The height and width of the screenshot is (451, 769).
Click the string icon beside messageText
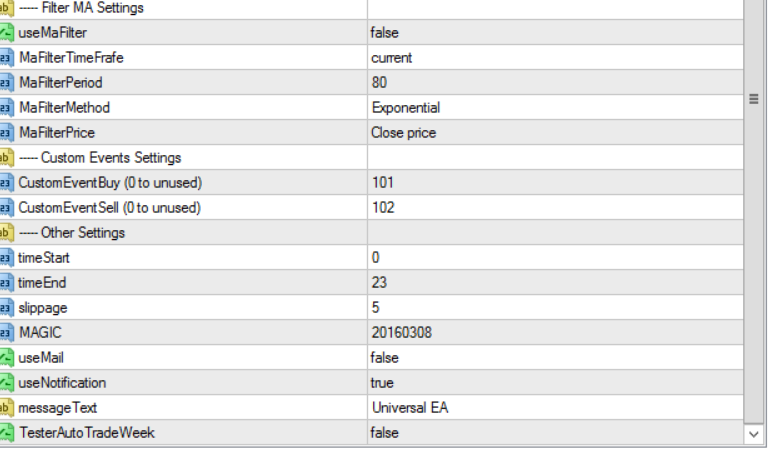click(6, 408)
